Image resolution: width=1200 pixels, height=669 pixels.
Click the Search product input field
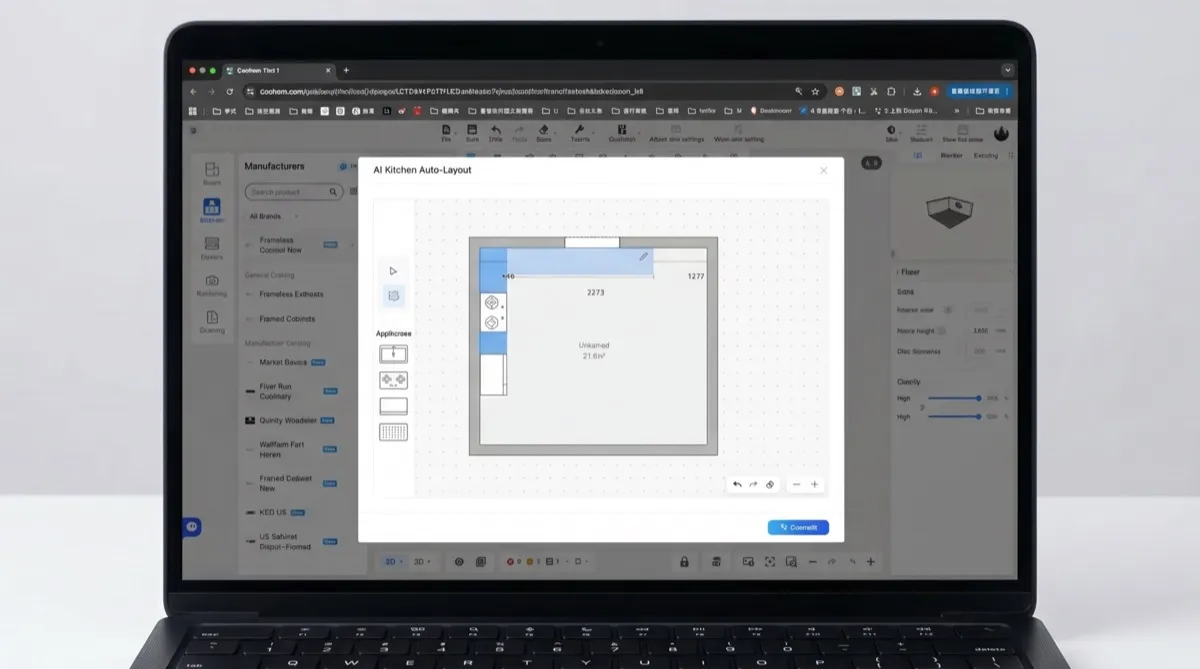tap(286, 192)
